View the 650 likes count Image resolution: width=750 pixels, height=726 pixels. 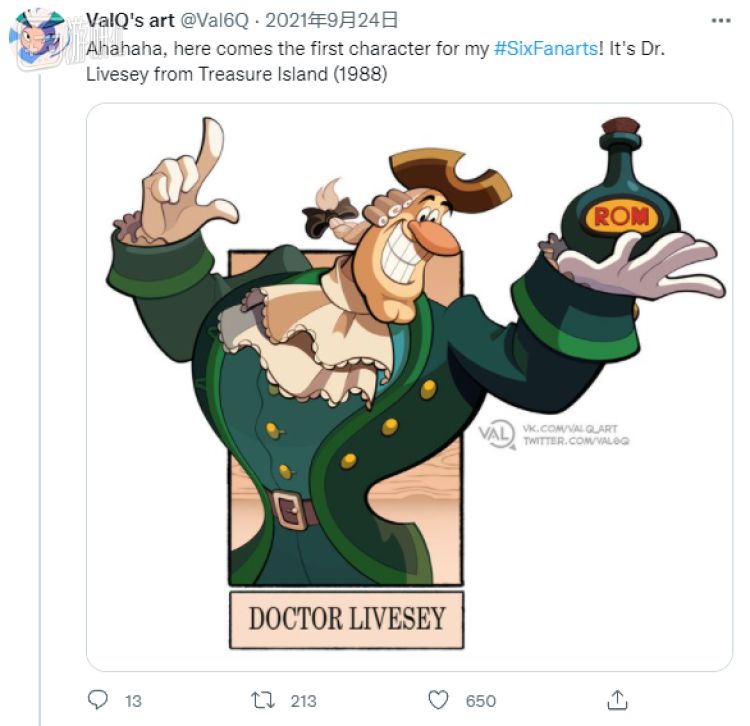[480, 700]
